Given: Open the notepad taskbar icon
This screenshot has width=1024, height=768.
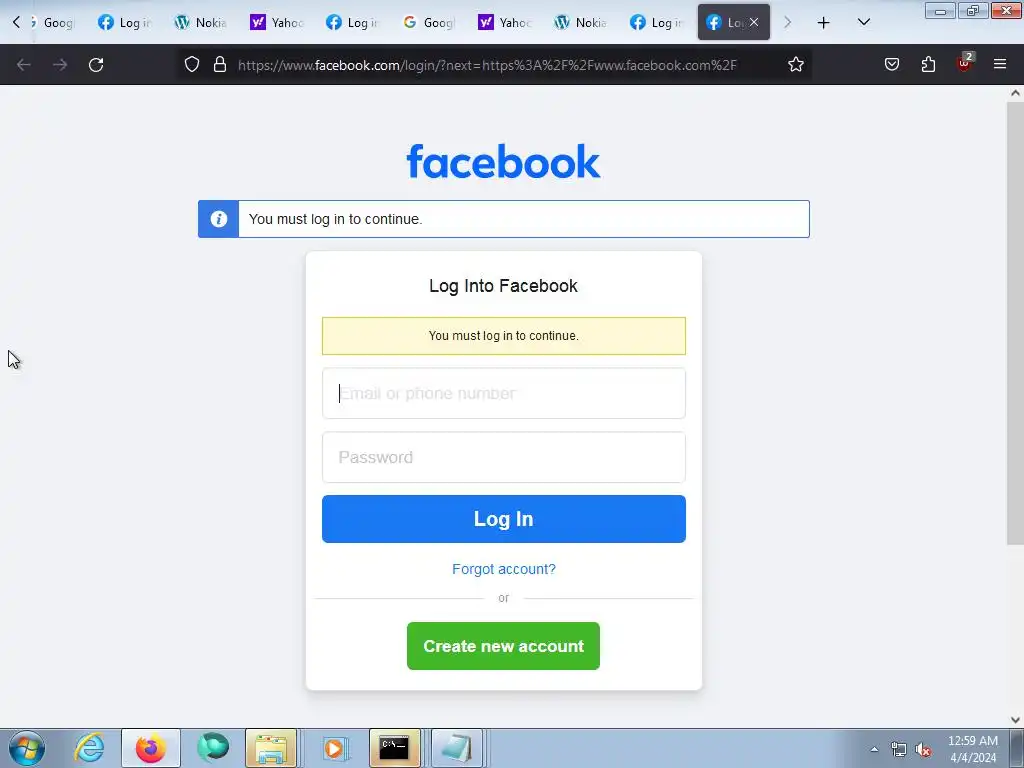Looking at the screenshot, I should 456,748.
